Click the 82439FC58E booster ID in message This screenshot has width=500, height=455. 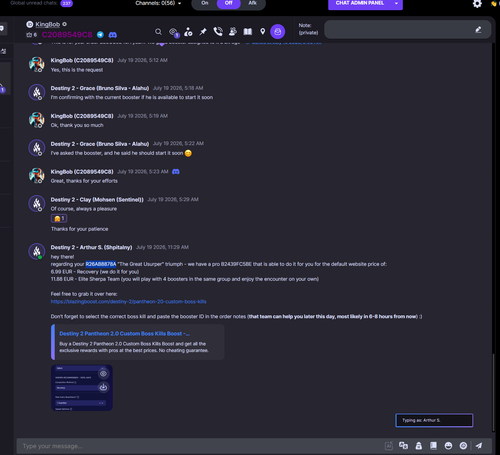[236, 264]
